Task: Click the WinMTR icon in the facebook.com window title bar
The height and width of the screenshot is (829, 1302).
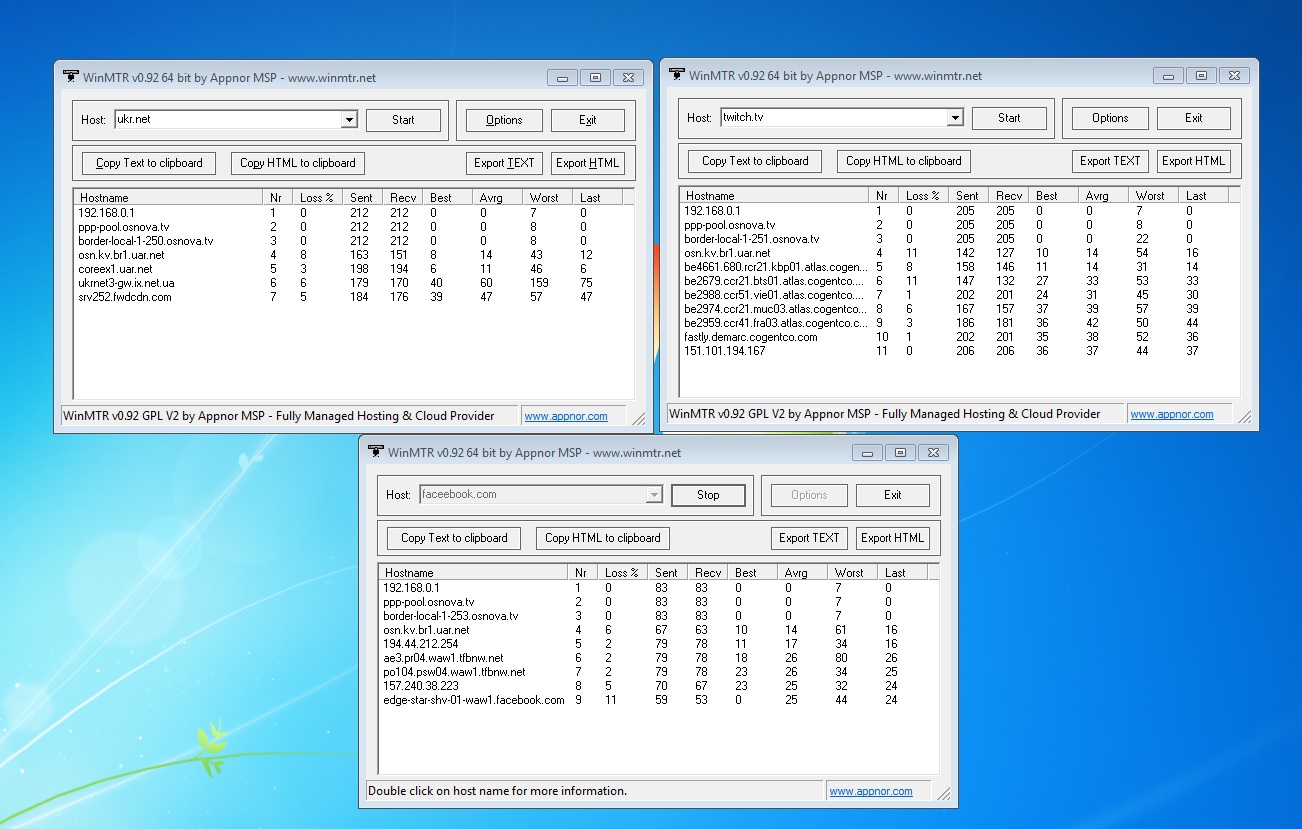Action: coord(376,451)
